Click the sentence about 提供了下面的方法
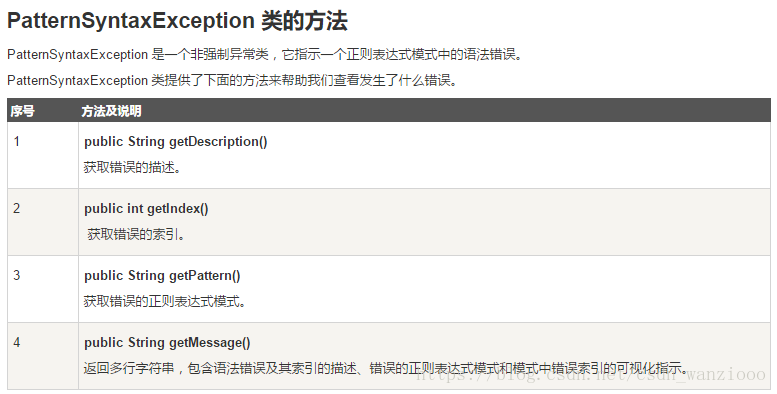 point(232,80)
